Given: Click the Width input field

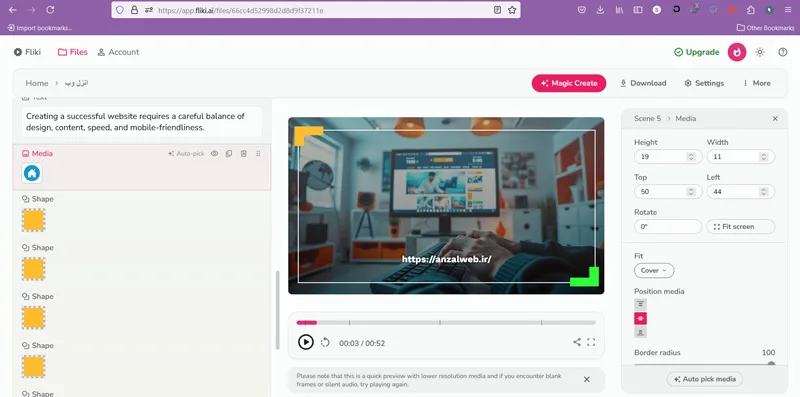Looking at the screenshot, I should pyautogui.click(x=740, y=157).
